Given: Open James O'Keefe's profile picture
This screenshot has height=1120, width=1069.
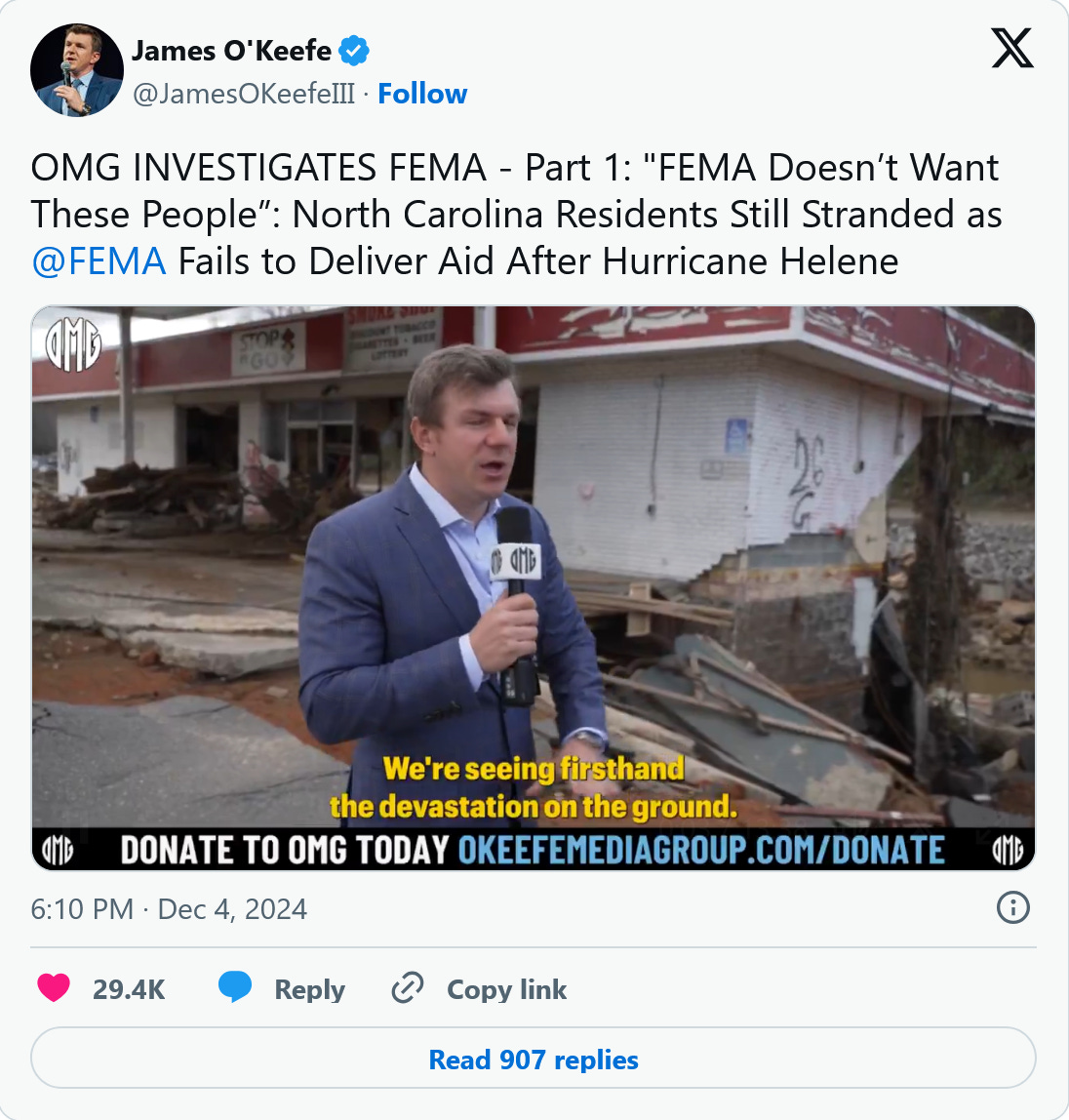Looking at the screenshot, I should [x=76, y=70].
